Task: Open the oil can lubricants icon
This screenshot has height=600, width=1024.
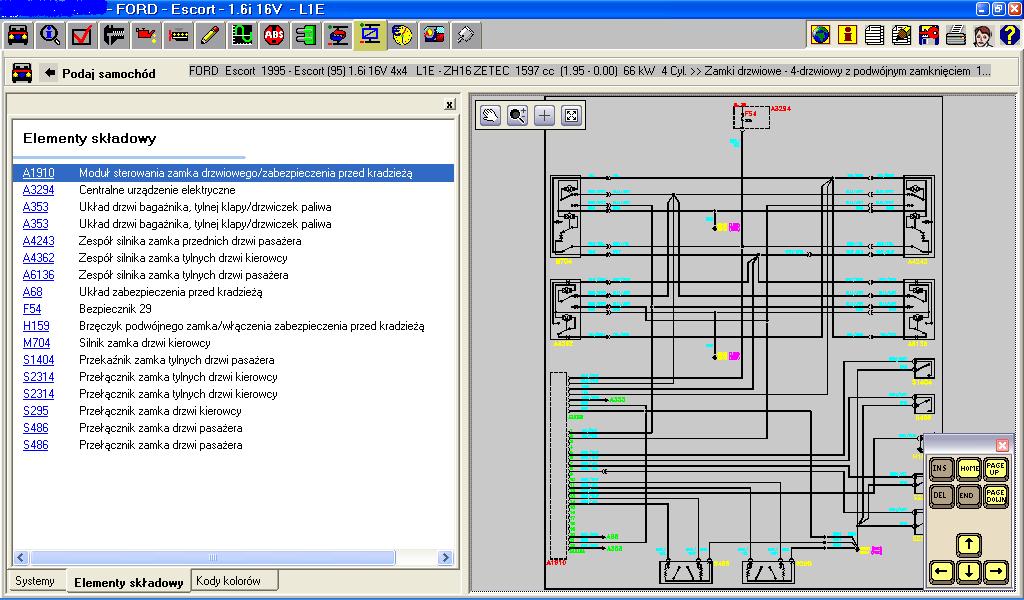Action: tap(146, 35)
